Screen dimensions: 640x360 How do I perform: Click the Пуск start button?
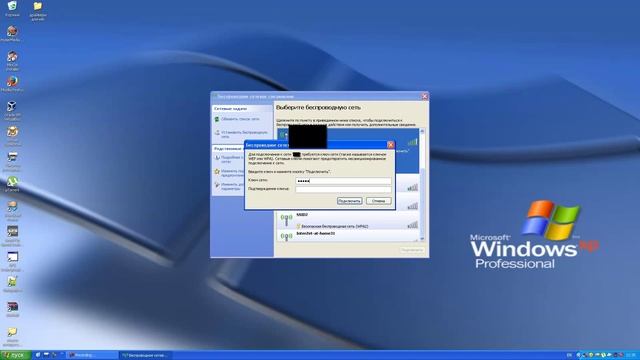pyautogui.click(x=15, y=356)
